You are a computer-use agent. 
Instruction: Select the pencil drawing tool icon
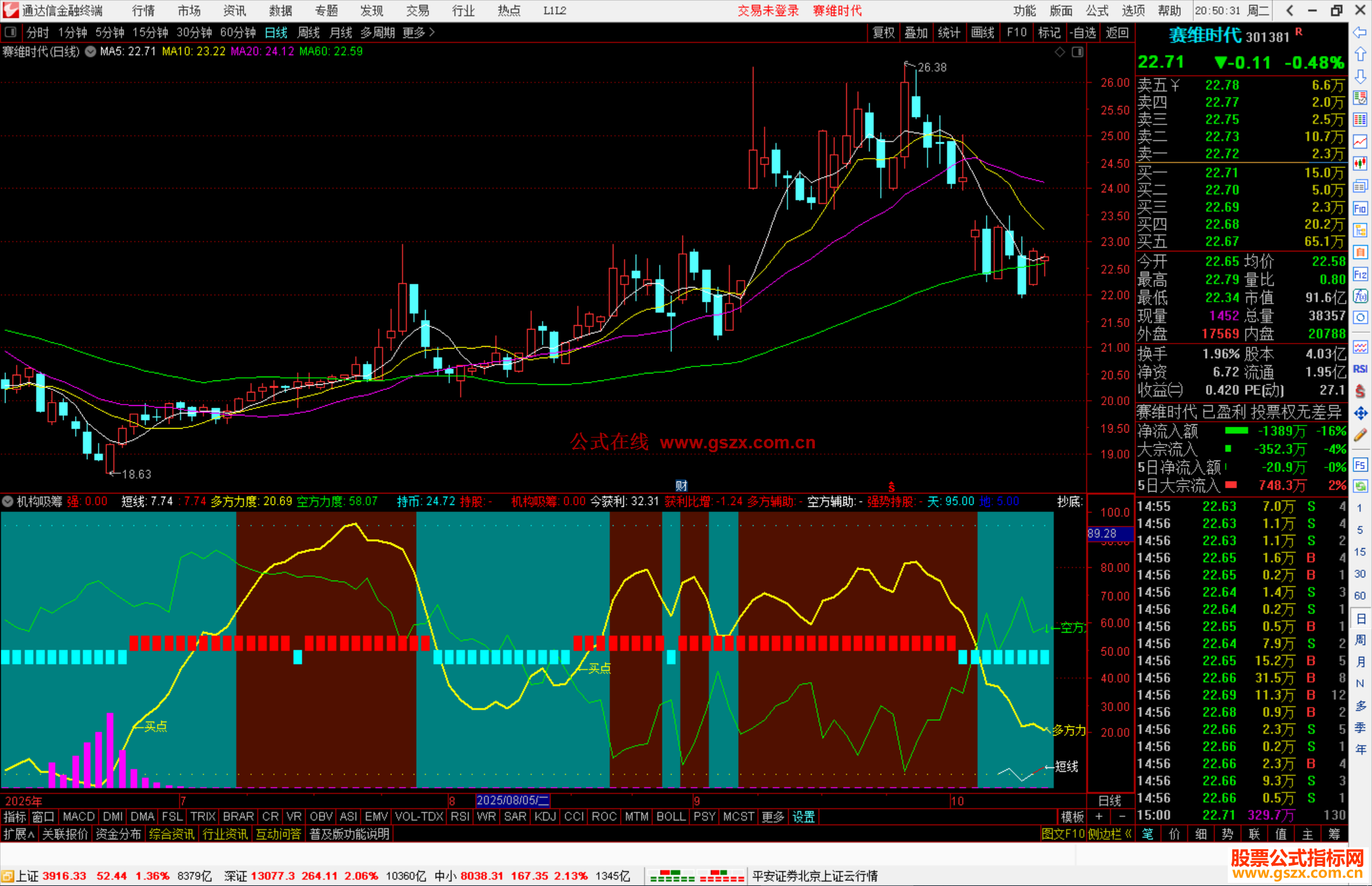(x=1360, y=436)
